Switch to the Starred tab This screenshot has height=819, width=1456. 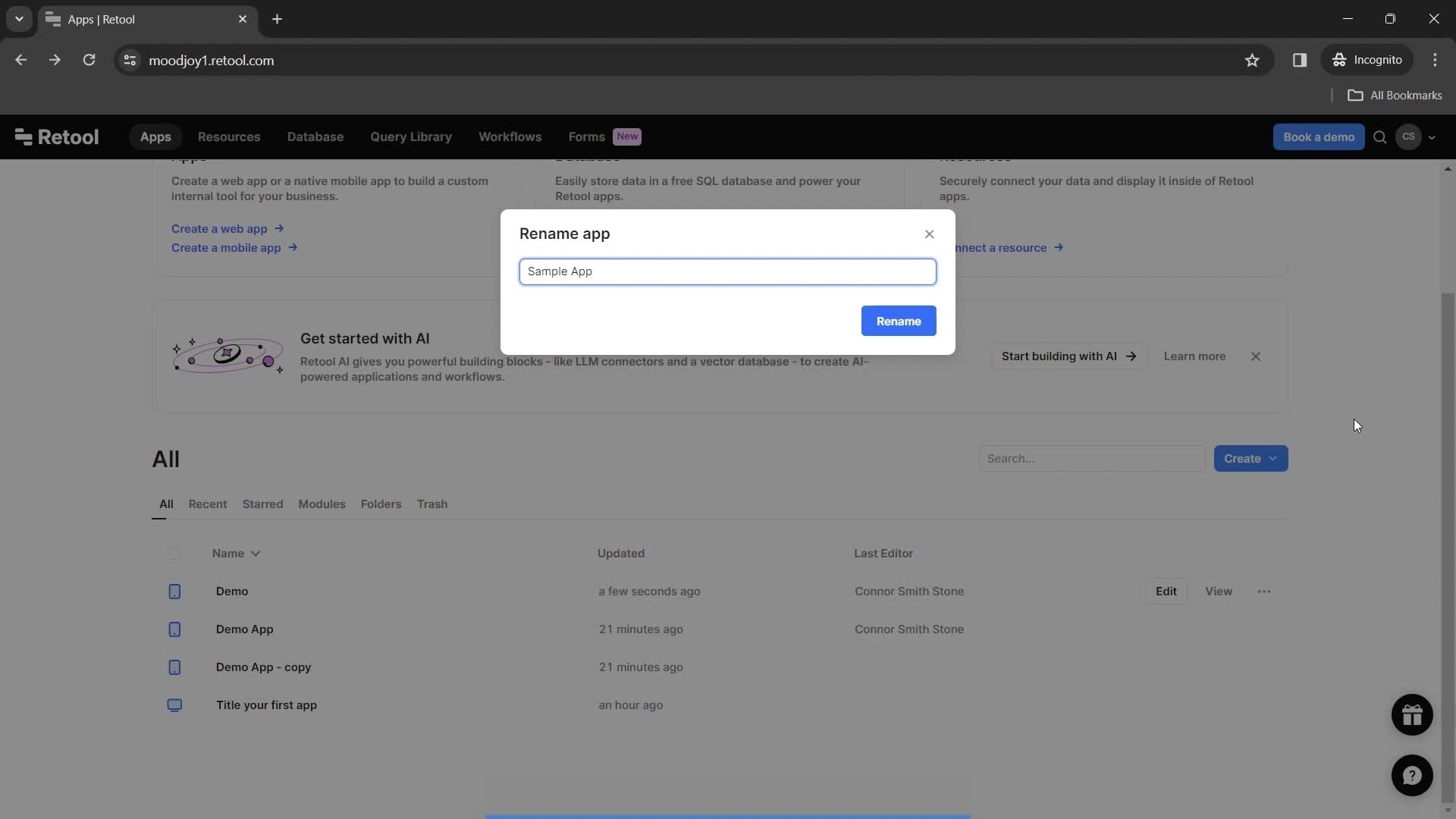pos(263,504)
